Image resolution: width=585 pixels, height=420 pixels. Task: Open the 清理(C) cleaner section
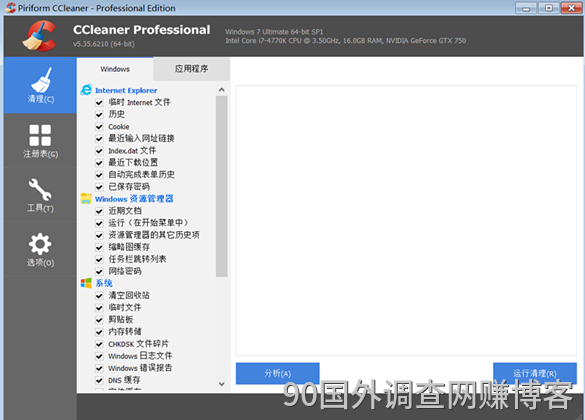(40, 85)
